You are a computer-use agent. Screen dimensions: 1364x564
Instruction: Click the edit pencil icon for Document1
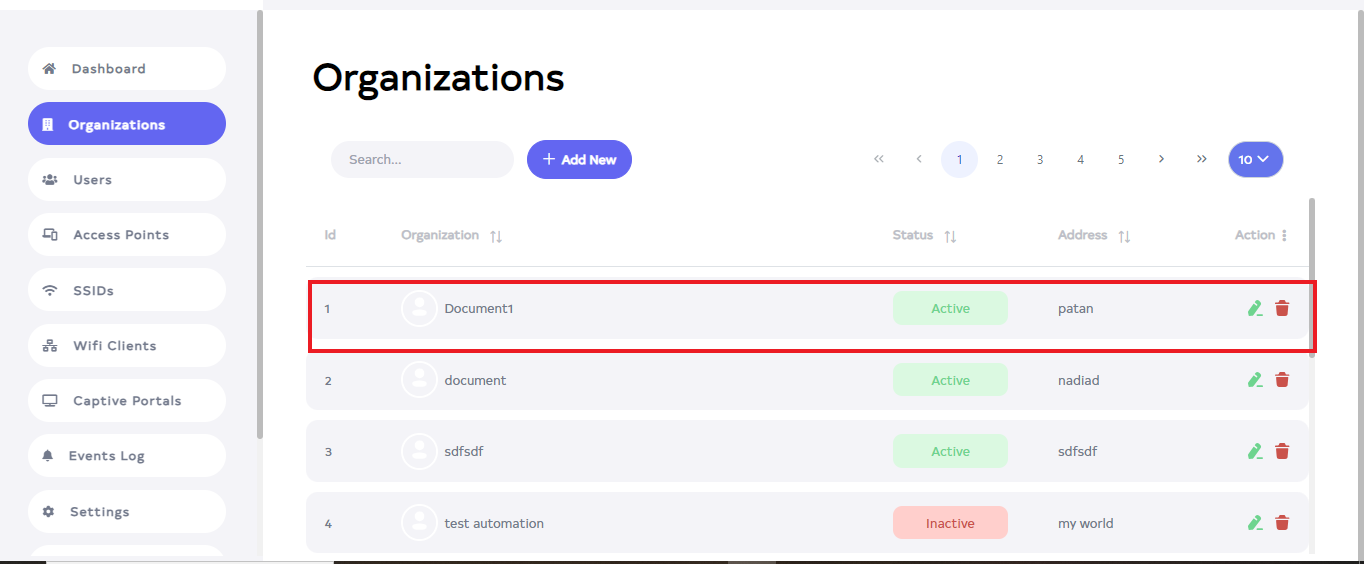(x=1255, y=308)
